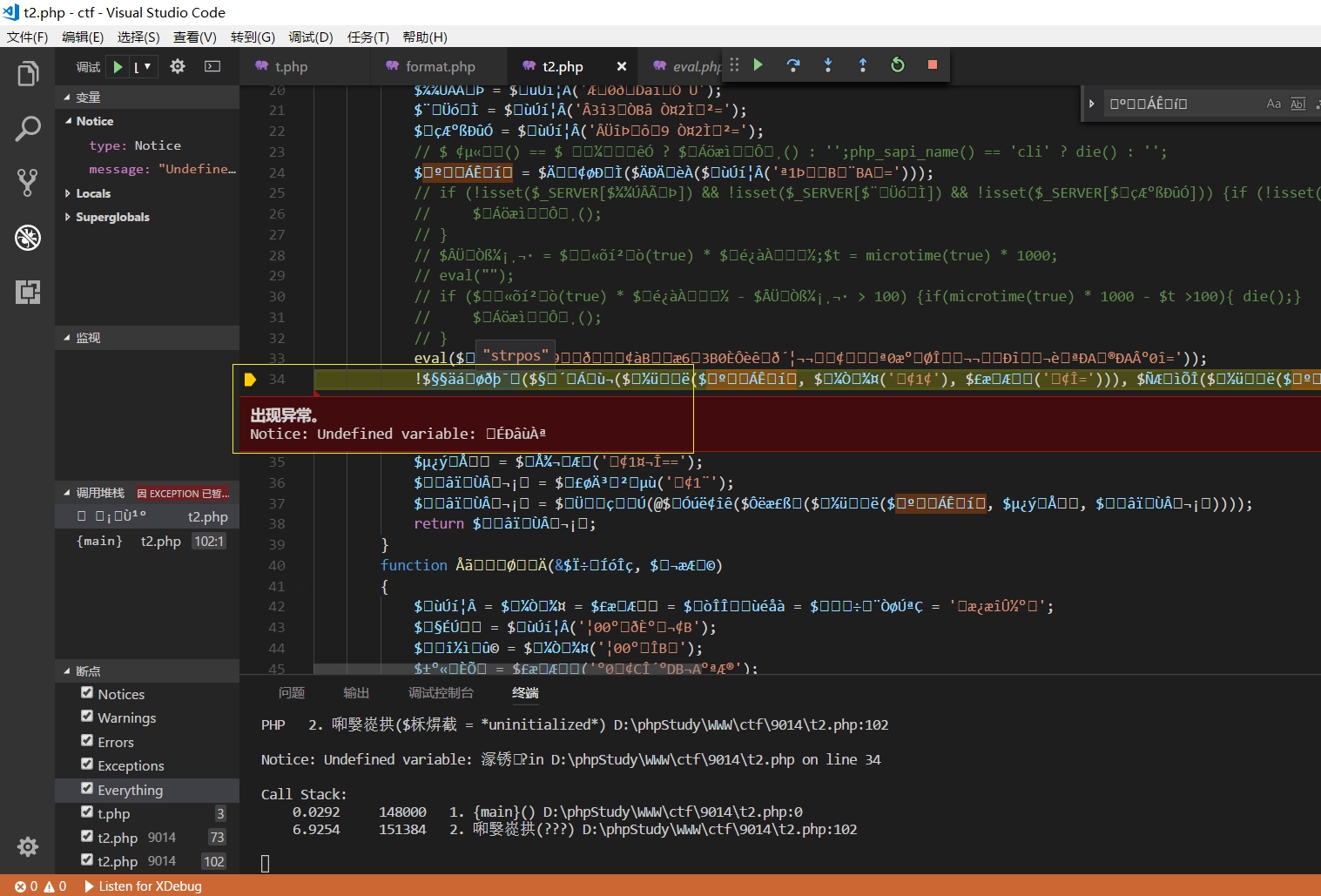This screenshot has height=896, width=1321.
Task: Grab the debug toolbar drag handle
Action: point(734,64)
